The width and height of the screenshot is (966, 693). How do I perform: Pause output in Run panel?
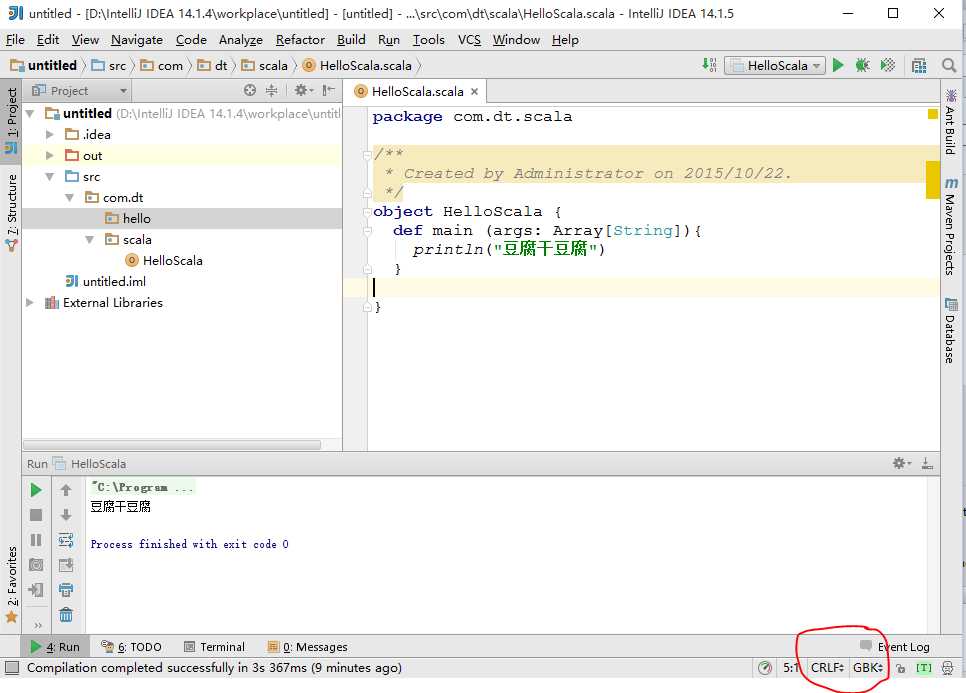point(36,540)
